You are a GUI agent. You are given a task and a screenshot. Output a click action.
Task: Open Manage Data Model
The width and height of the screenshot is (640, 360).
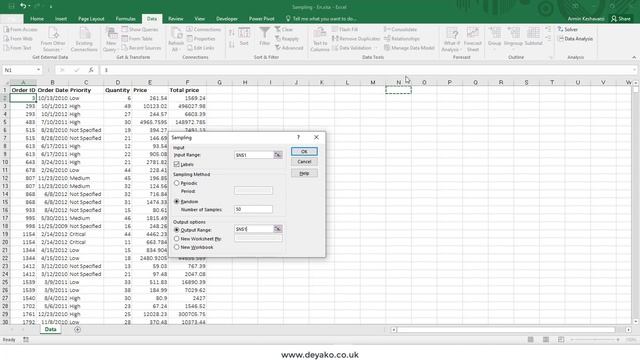click(409, 48)
